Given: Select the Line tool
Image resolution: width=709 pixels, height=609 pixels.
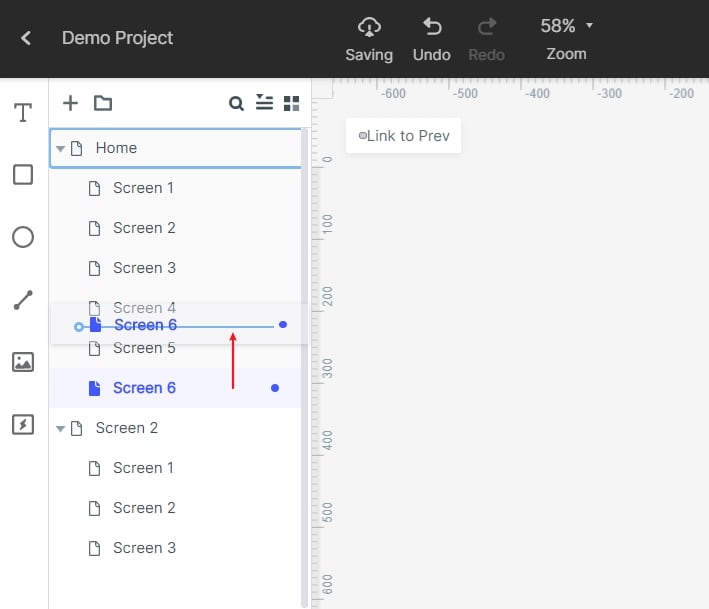Looking at the screenshot, I should (23, 300).
